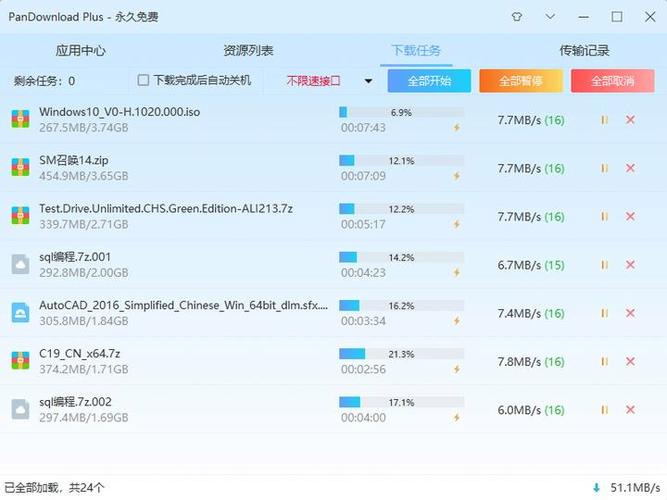The height and width of the screenshot is (500, 667).
Task: Click remaining time 00:07:43
Action: click(363, 128)
